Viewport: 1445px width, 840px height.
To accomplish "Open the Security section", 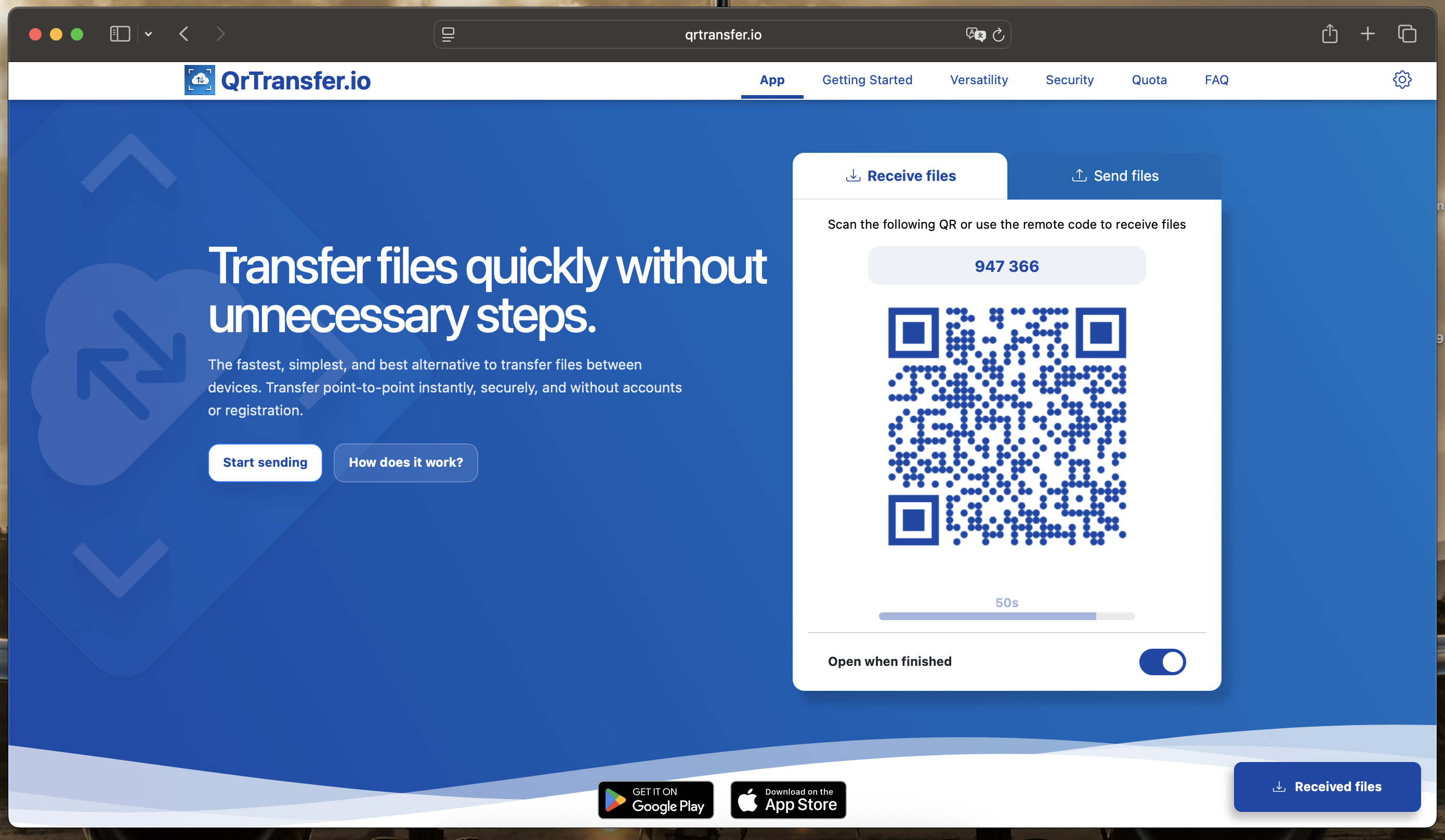I will (1069, 80).
